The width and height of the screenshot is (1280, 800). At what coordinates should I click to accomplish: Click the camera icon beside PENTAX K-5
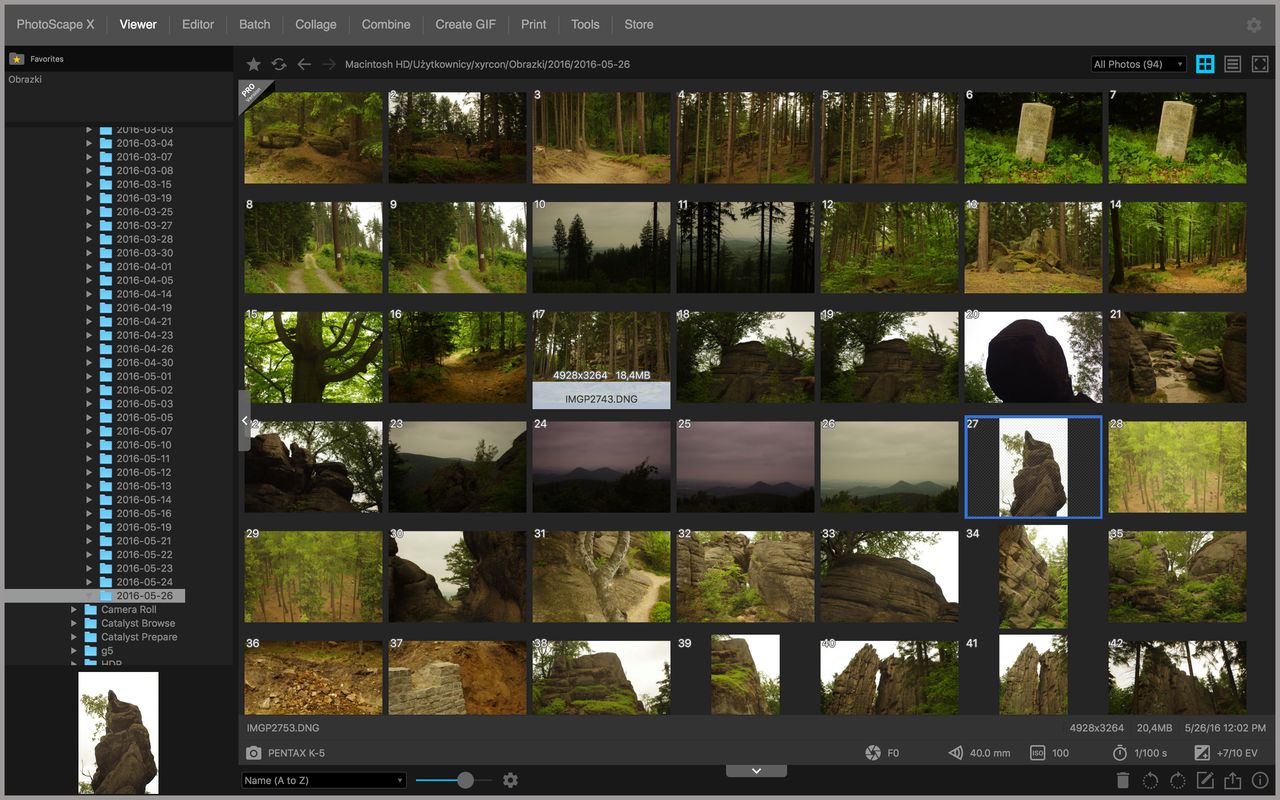254,753
